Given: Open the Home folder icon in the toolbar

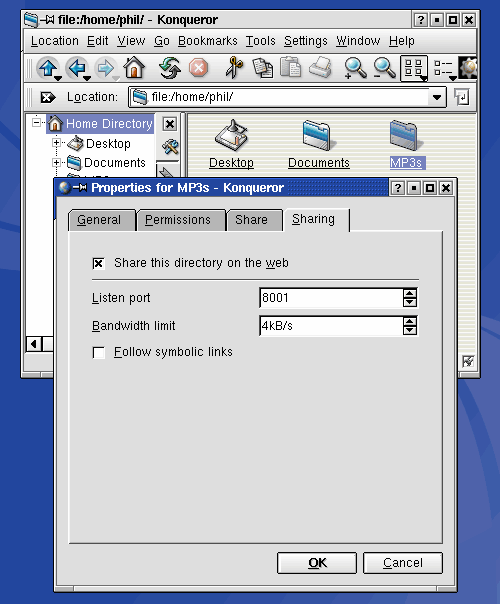Looking at the screenshot, I should pos(134,68).
